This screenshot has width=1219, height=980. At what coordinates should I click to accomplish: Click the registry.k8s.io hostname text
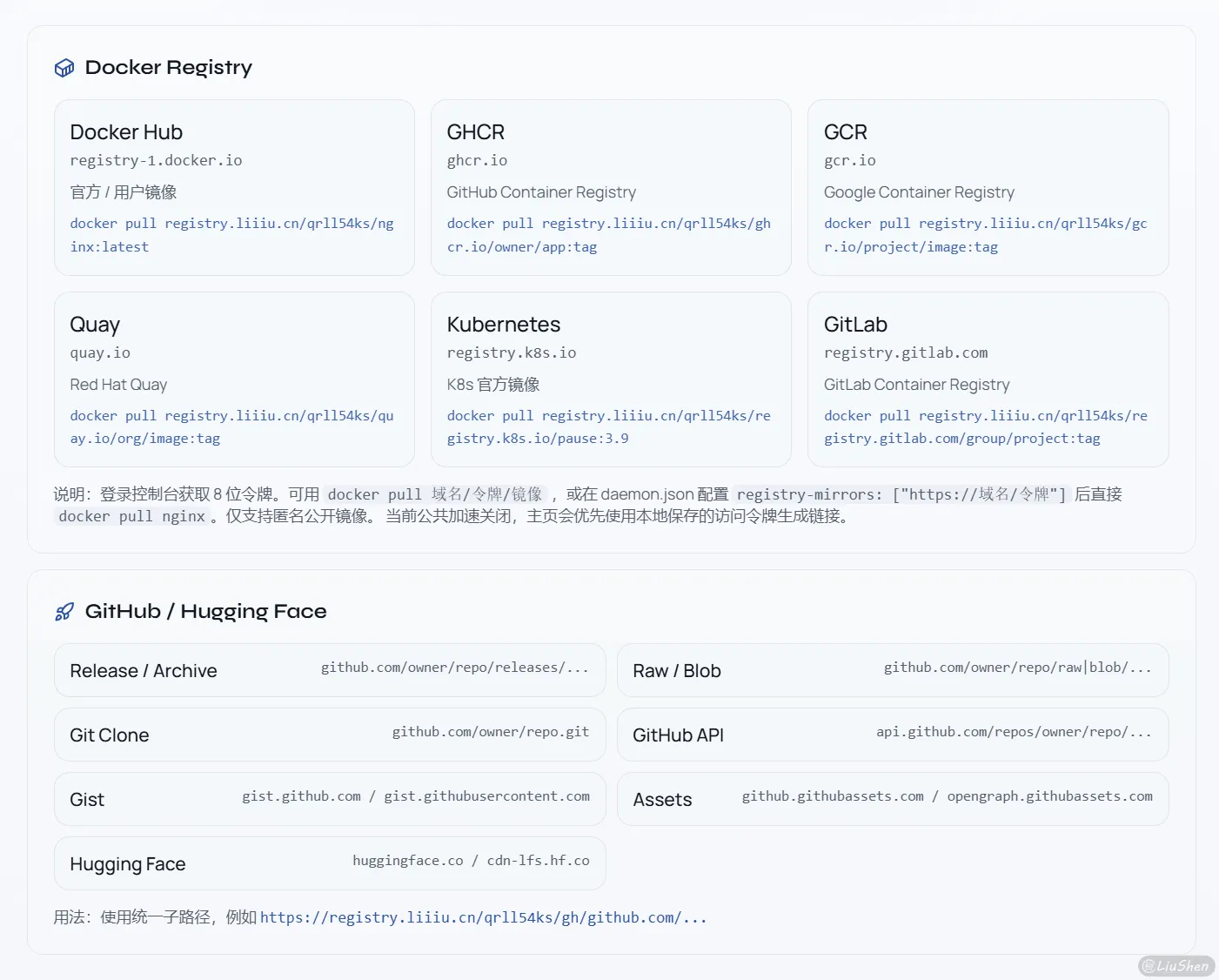click(512, 352)
